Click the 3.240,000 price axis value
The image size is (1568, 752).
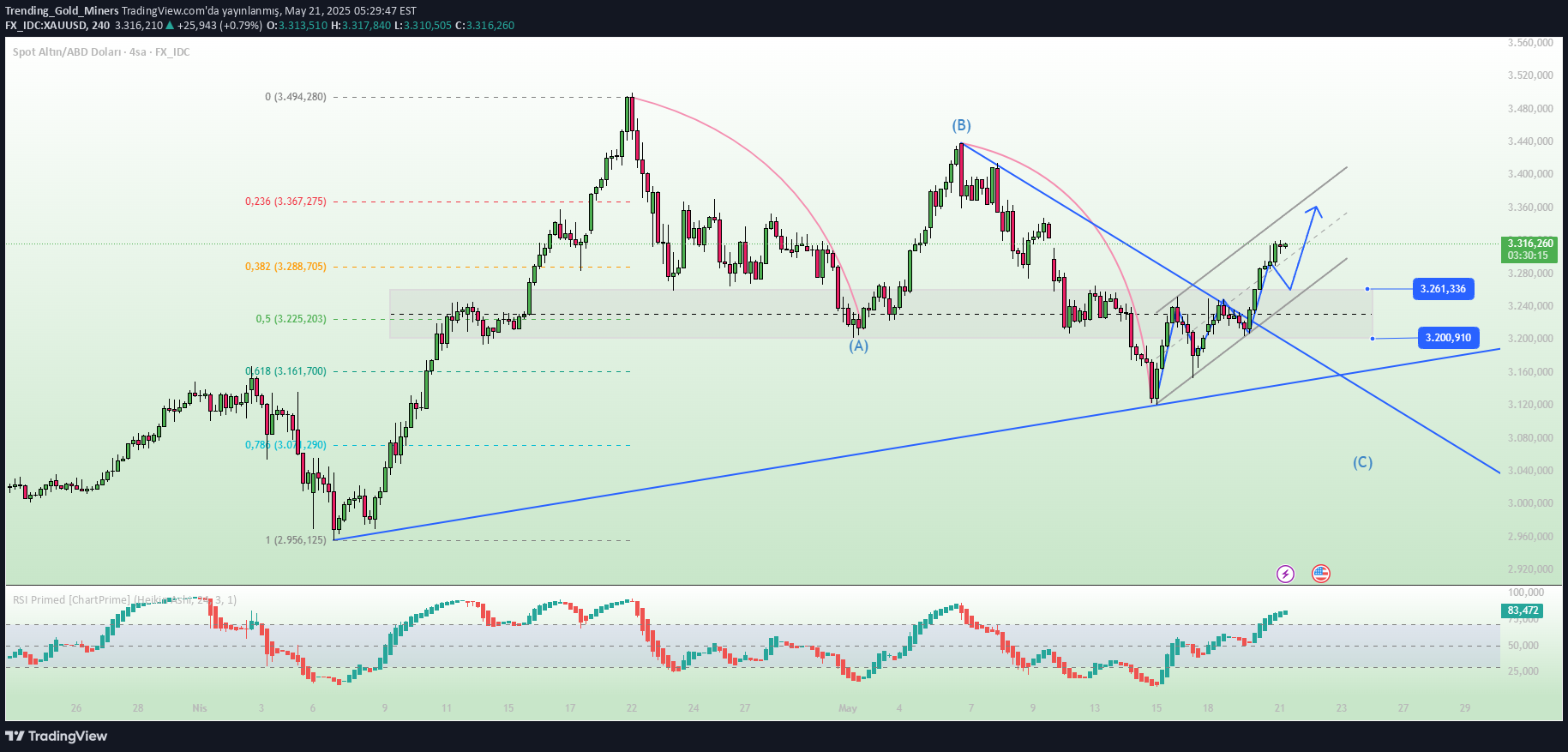pos(1530,306)
